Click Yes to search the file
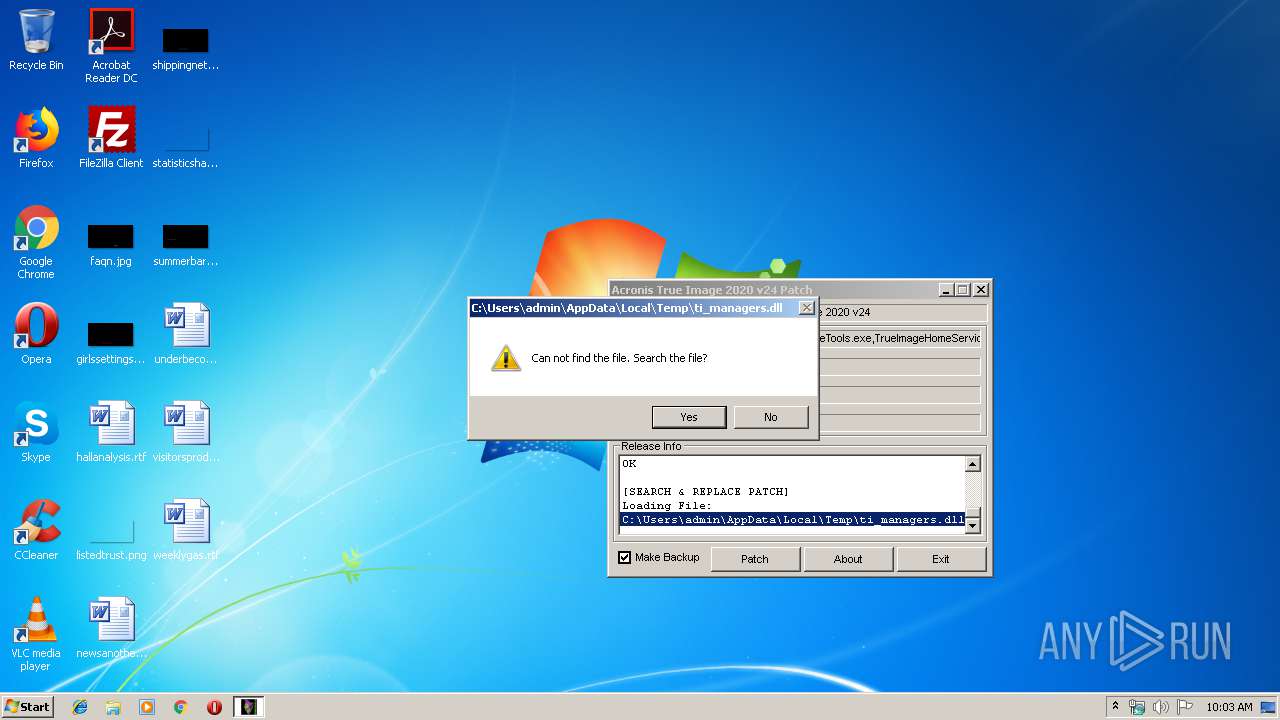Screen dimensions: 1280x720 coord(689,417)
